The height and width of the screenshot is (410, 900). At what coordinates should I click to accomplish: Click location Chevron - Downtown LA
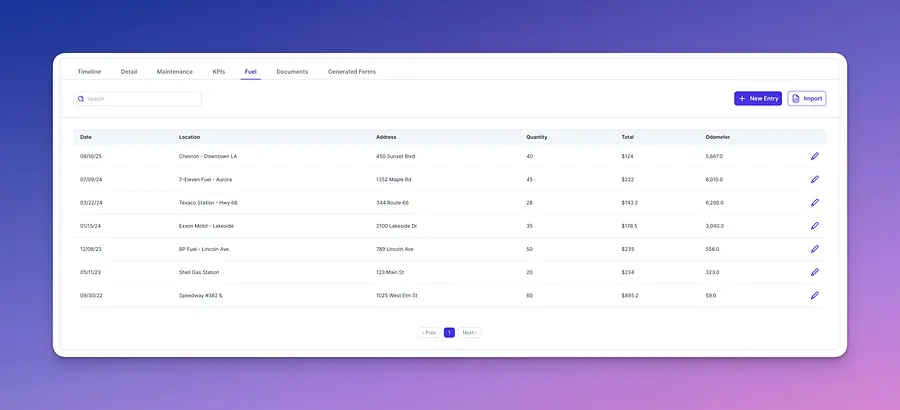pos(208,156)
